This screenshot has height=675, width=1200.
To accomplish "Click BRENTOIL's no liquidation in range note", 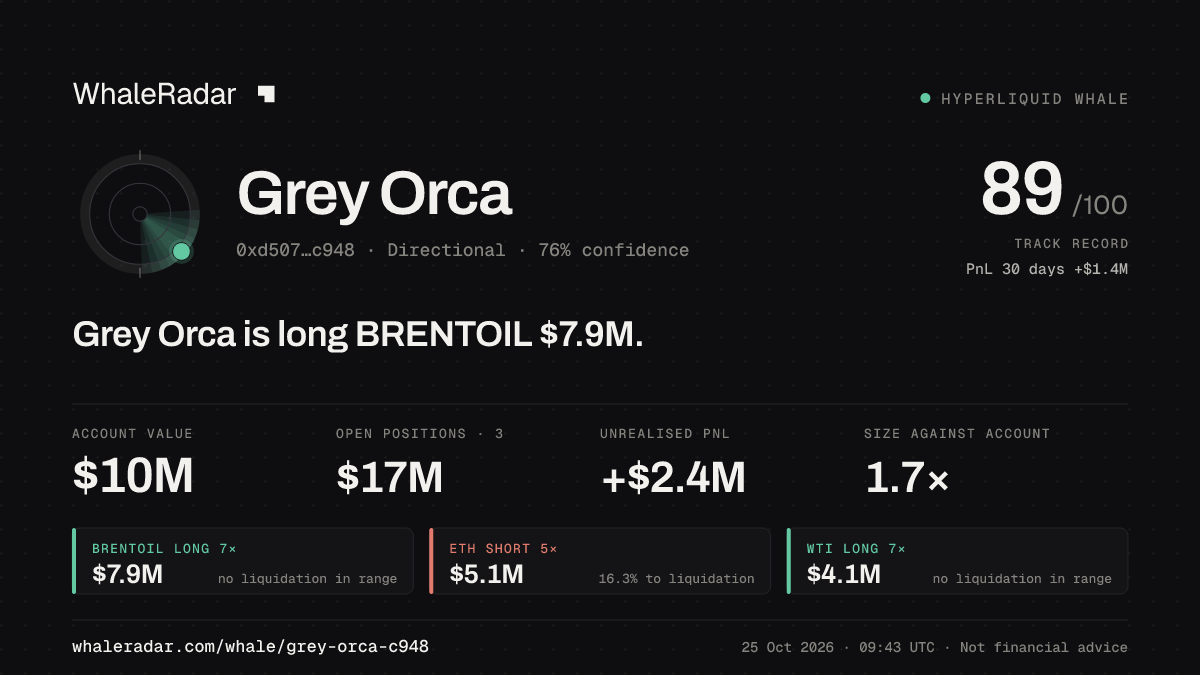I will pyautogui.click(x=307, y=579).
